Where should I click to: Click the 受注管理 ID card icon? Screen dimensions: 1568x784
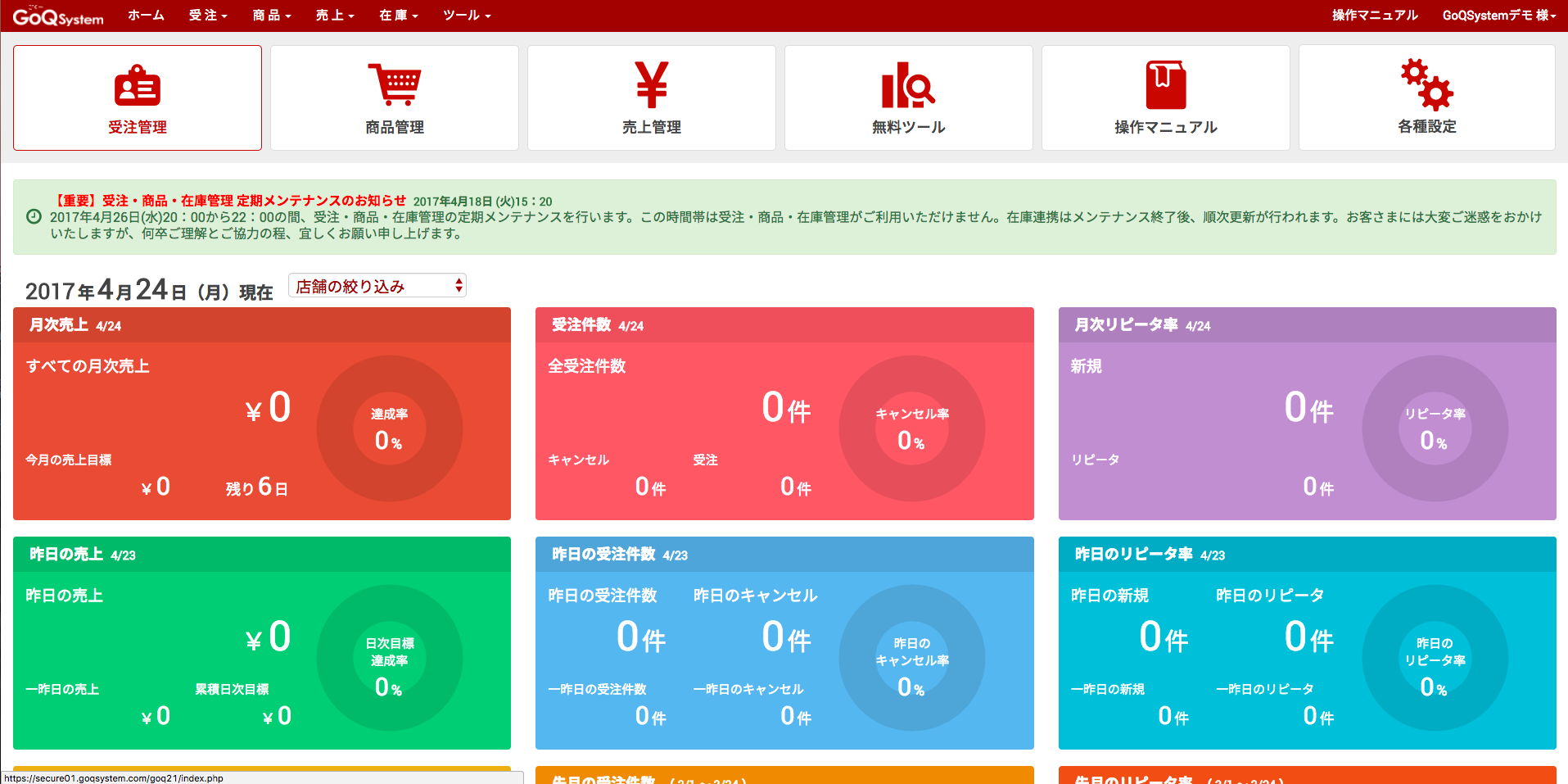[x=138, y=85]
